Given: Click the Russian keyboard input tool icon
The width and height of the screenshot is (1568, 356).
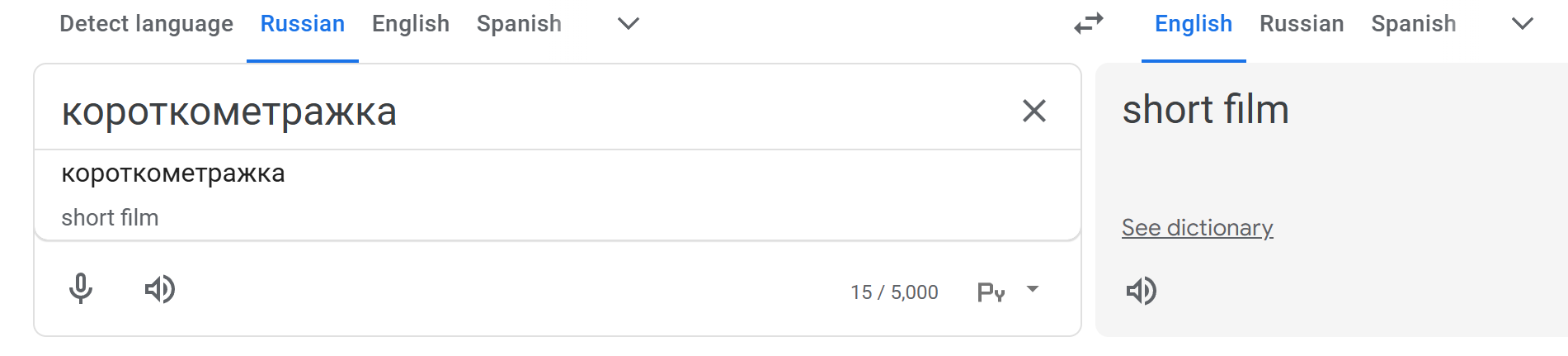Looking at the screenshot, I should (x=991, y=292).
